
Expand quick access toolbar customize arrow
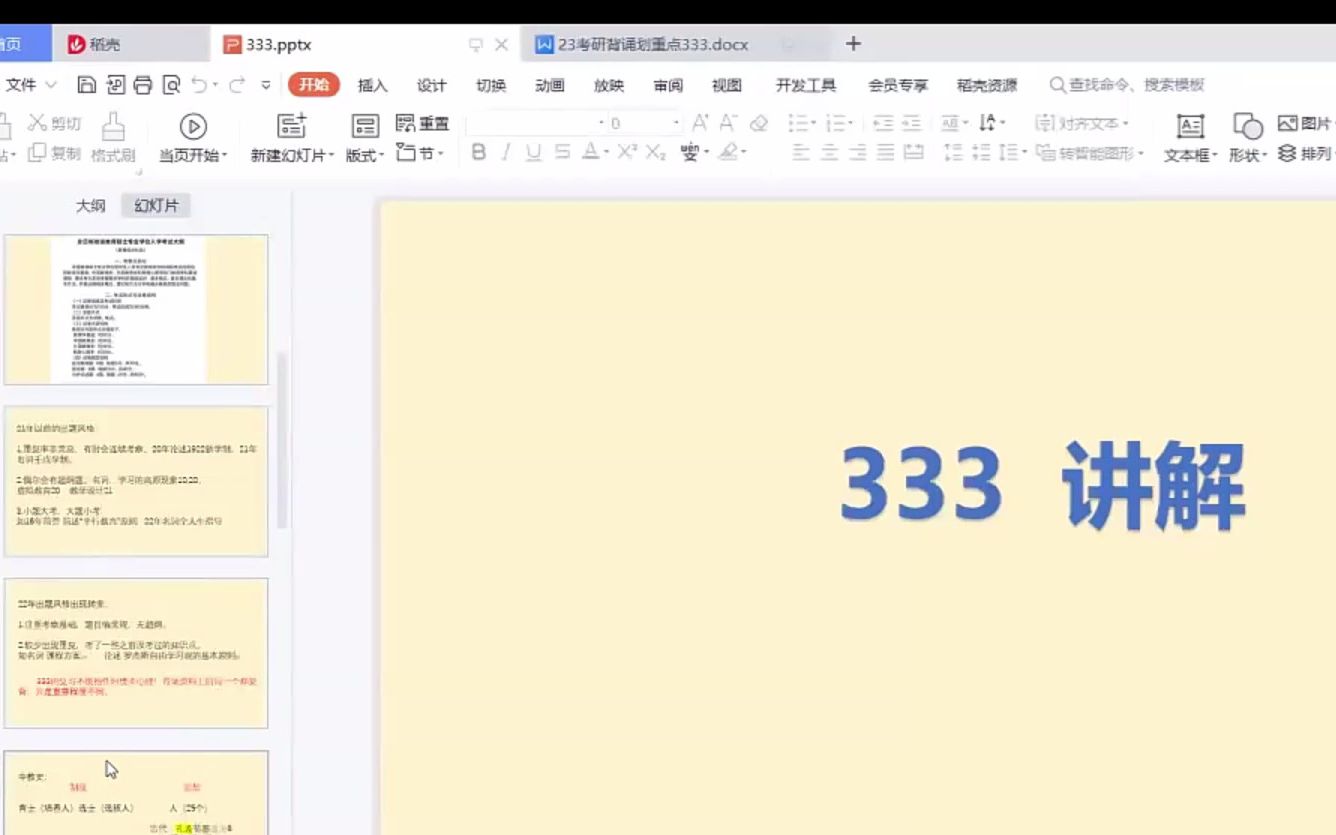click(x=266, y=85)
